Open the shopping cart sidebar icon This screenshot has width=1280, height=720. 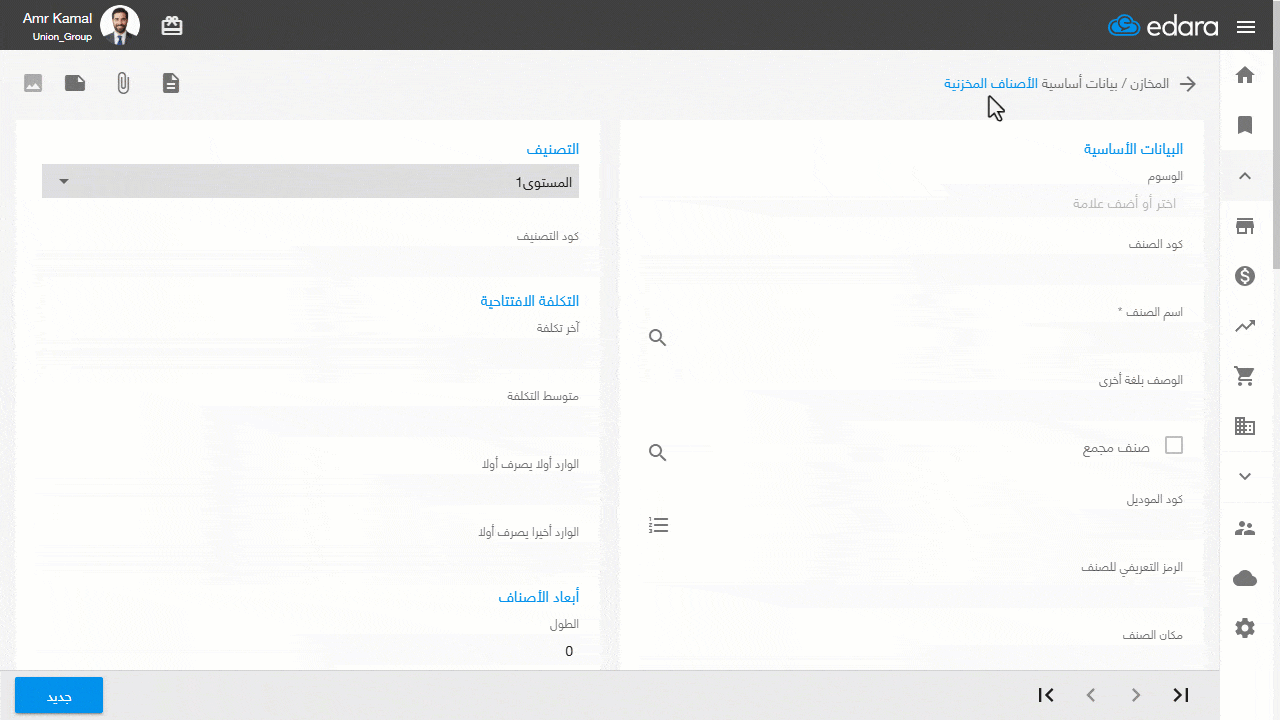pyautogui.click(x=1245, y=376)
